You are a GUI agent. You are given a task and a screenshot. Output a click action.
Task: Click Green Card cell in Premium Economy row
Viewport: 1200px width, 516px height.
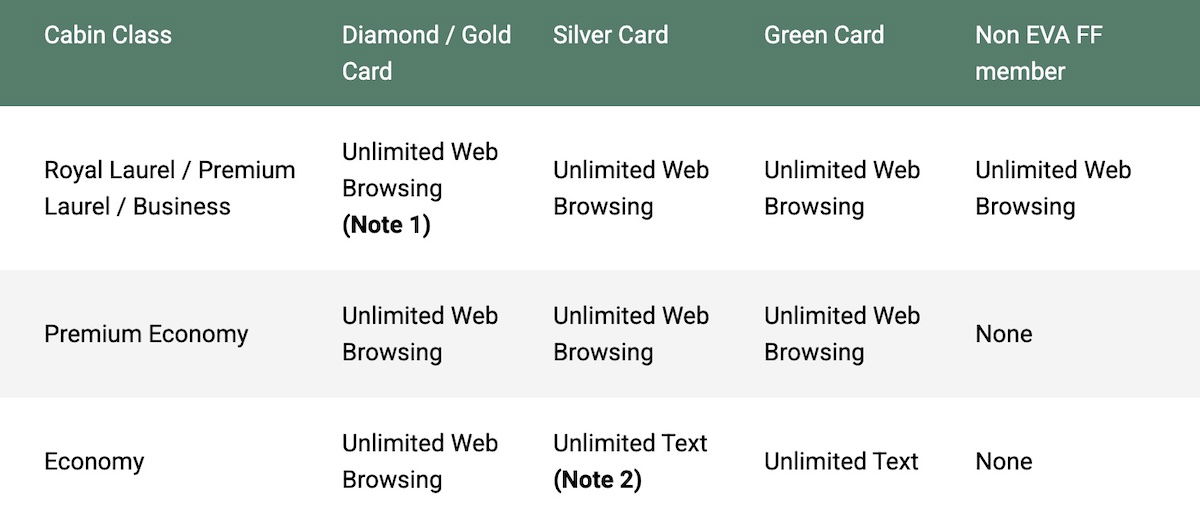coord(842,334)
